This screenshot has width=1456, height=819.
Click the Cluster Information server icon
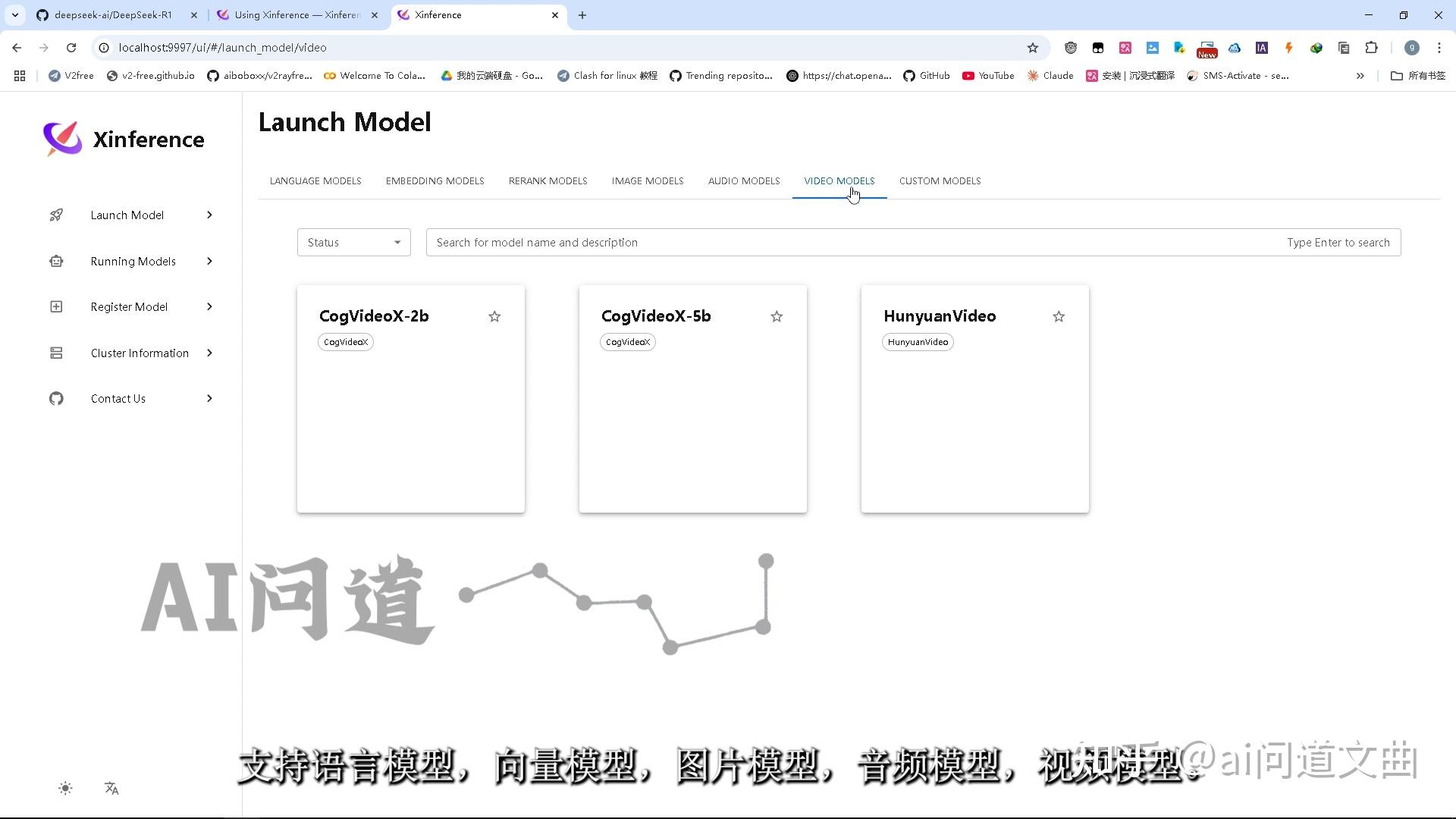tap(56, 353)
